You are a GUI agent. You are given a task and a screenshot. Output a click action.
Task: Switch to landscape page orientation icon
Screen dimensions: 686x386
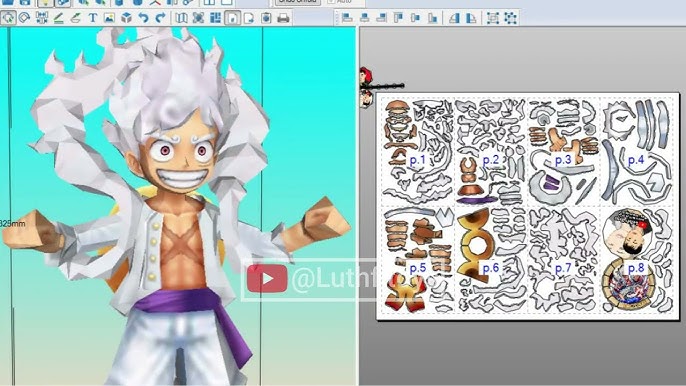pyautogui.click(x=249, y=18)
